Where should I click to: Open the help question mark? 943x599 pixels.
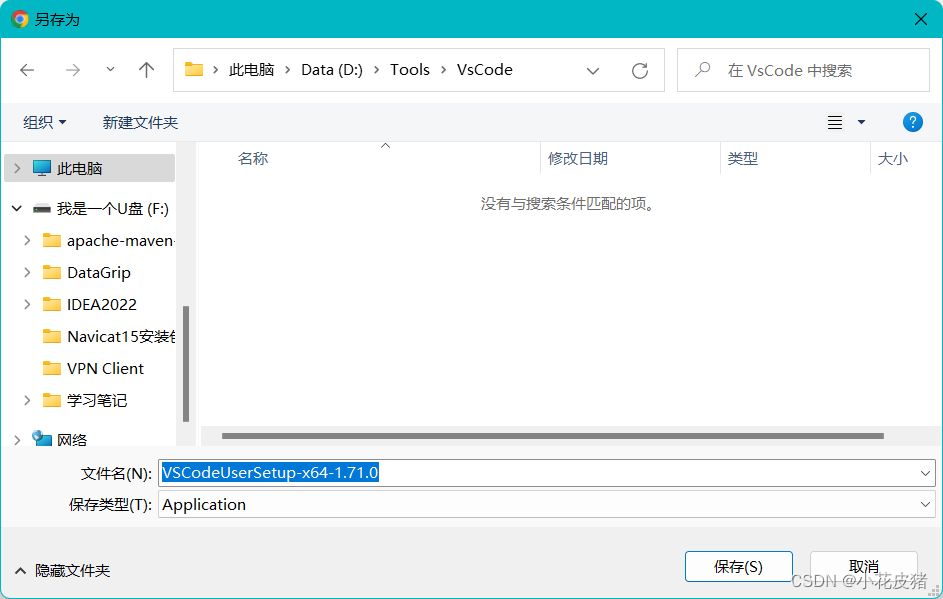(912, 121)
